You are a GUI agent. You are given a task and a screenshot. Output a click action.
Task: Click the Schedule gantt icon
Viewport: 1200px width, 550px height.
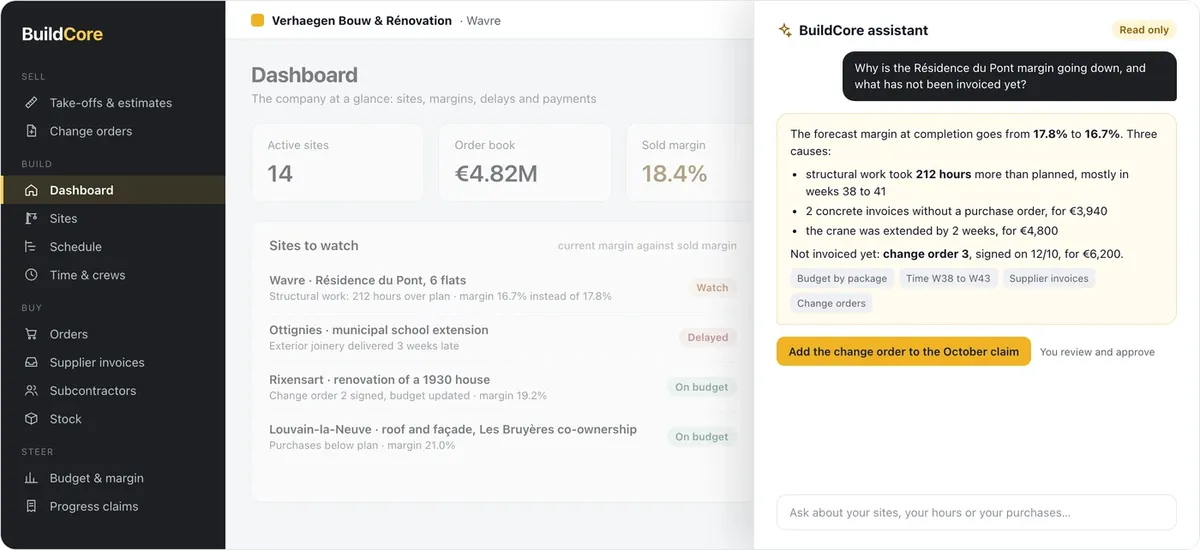tap(31, 246)
